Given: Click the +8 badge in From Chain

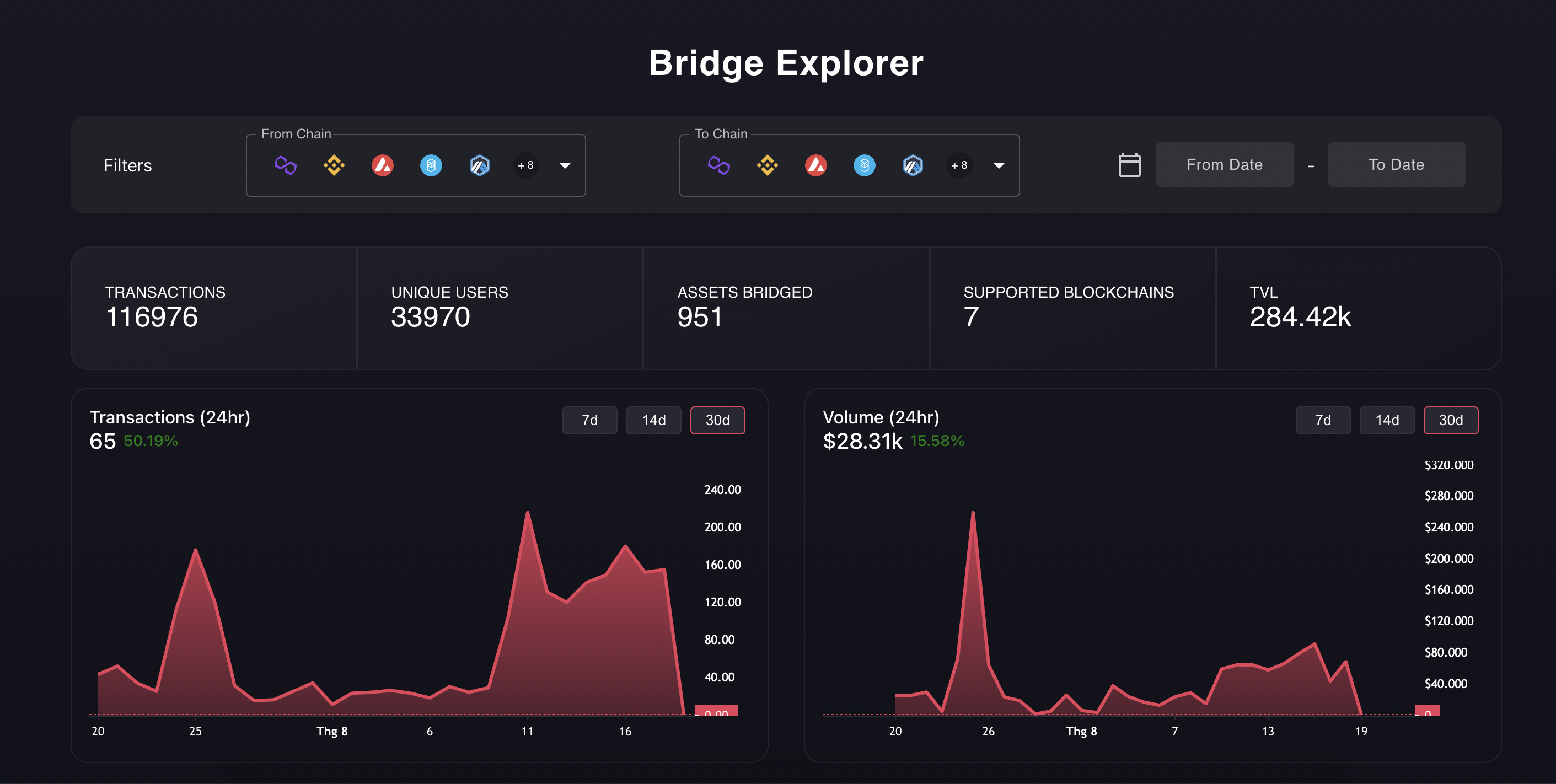Looking at the screenshot, I should click(x=525, y=165).
